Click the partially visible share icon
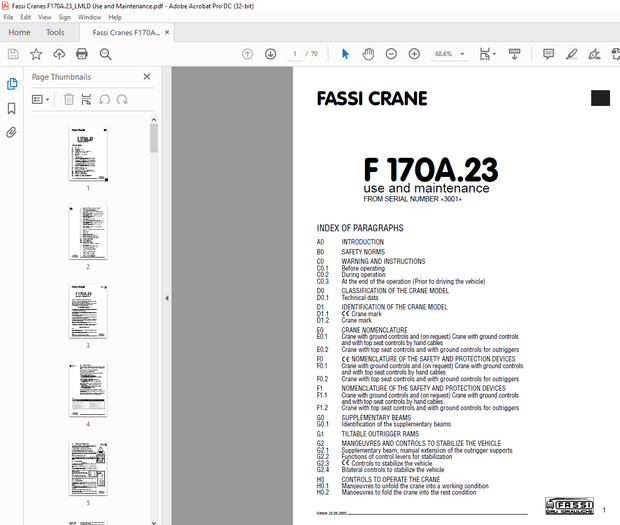The height and width of the screenshot is (525, 620). click(616, 54)
